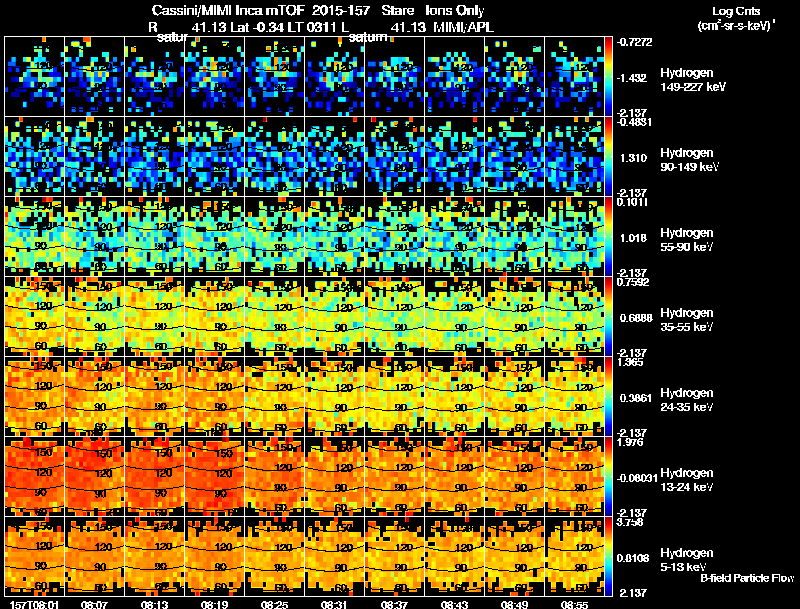Click the '08:13' time axis label
Screen dimensions: 800x609
155,604
